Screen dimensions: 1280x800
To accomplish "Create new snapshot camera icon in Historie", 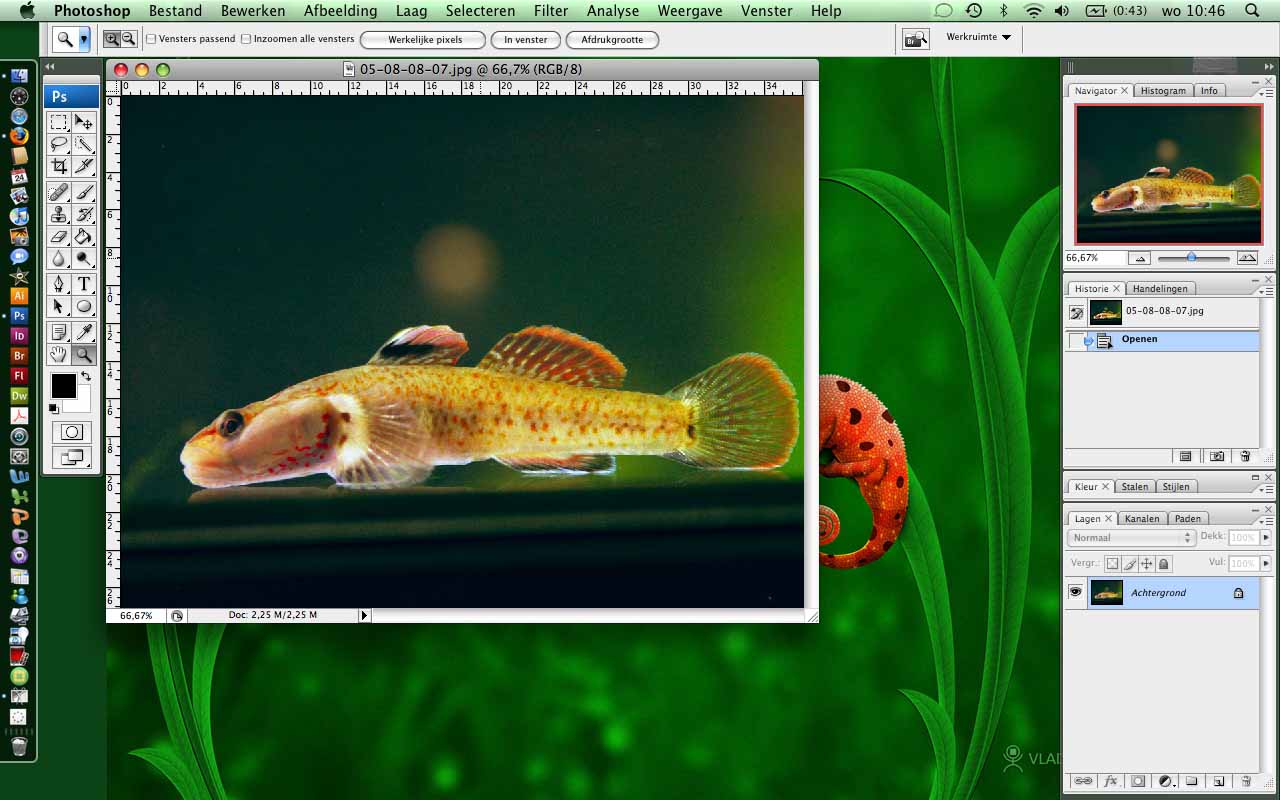I will (x=1217, y=456).
